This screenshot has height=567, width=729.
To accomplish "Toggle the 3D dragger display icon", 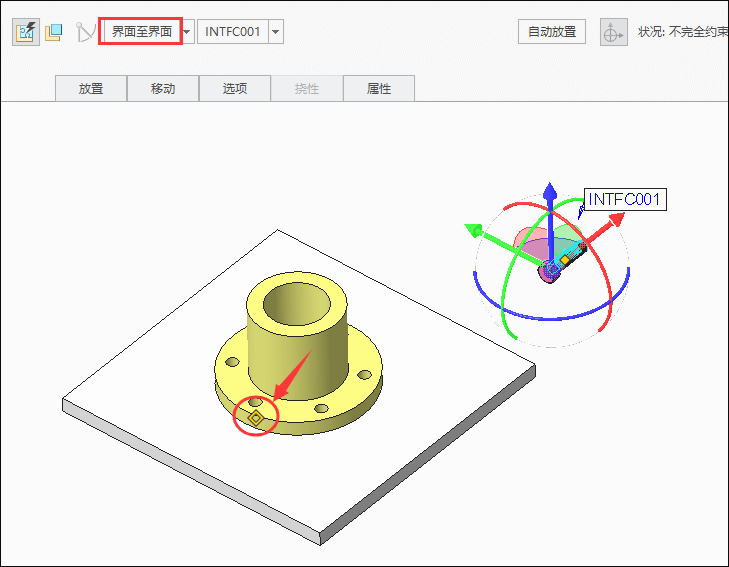I will click(x=613, y=32).
